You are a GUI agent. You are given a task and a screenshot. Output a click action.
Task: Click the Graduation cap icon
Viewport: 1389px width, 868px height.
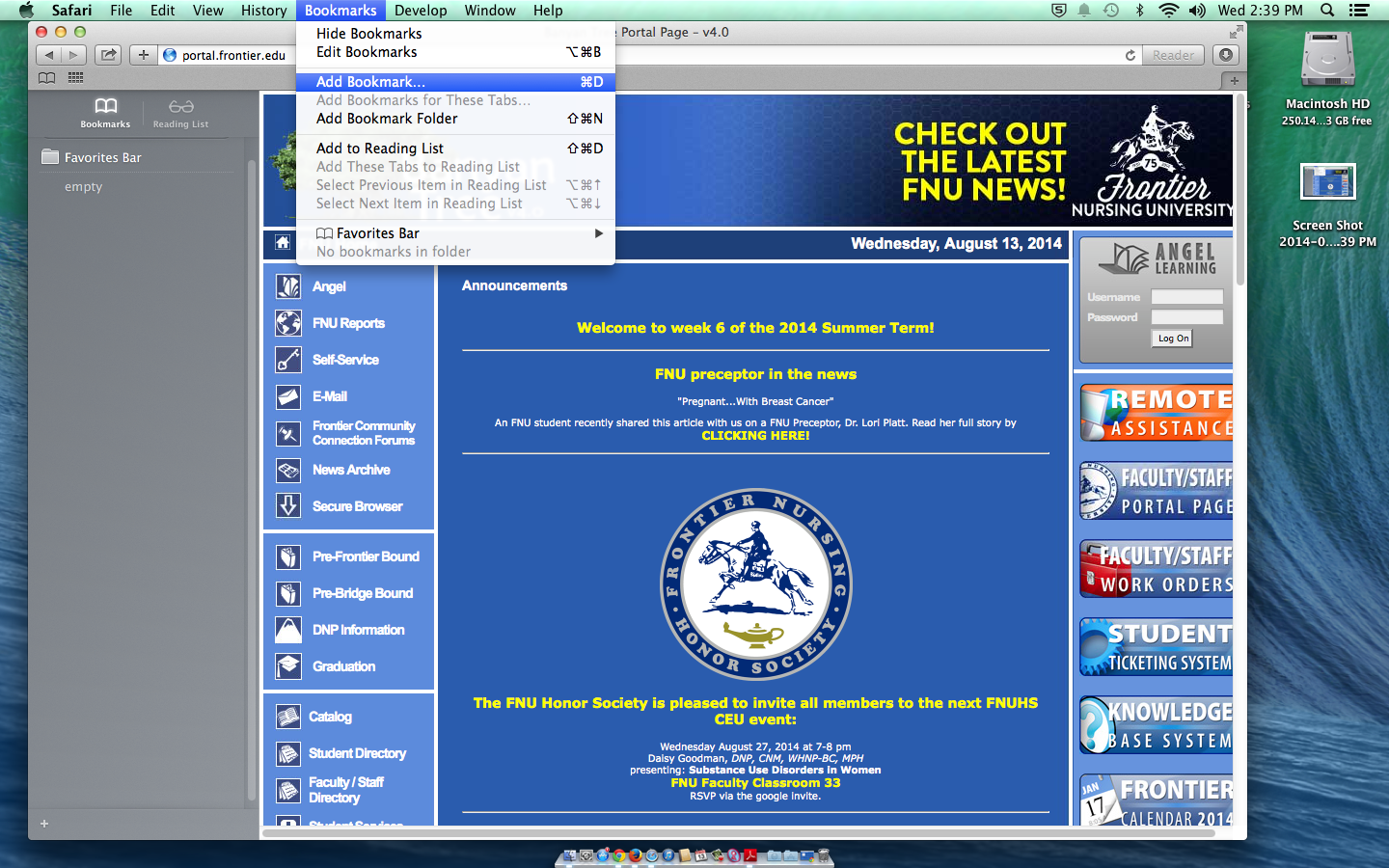pyautogui.click(x=287, y=666)
